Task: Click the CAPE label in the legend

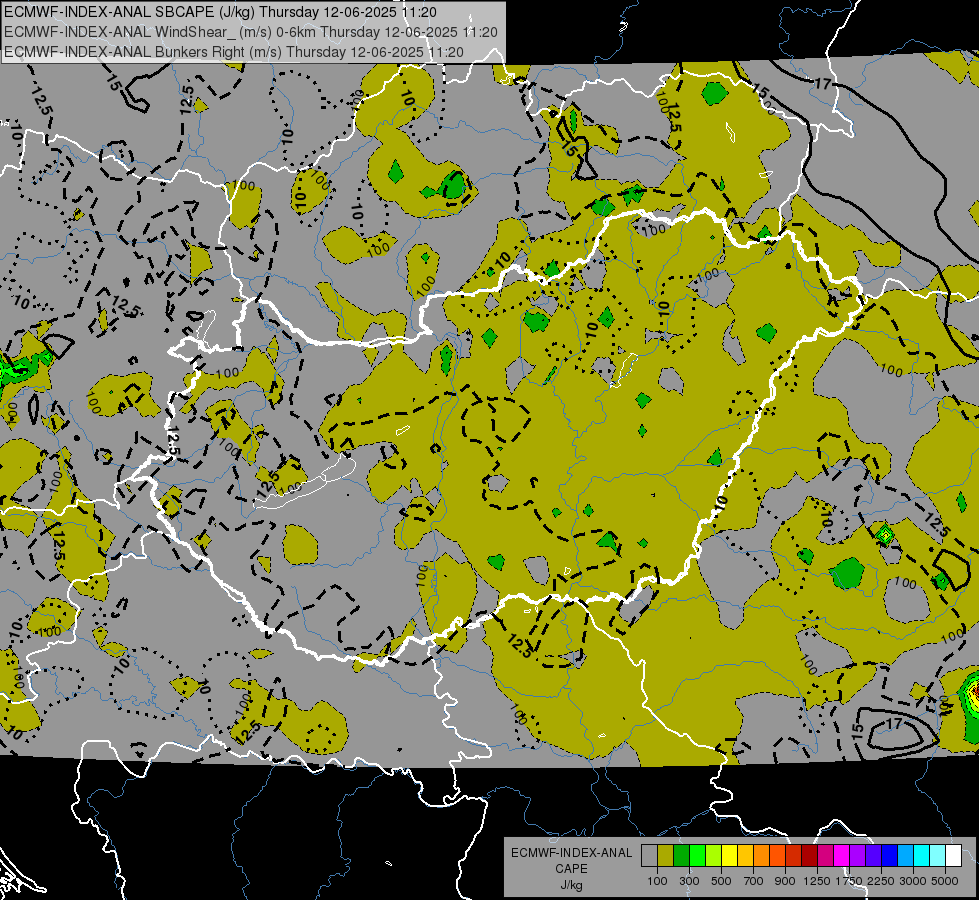Action: [571, 869]
